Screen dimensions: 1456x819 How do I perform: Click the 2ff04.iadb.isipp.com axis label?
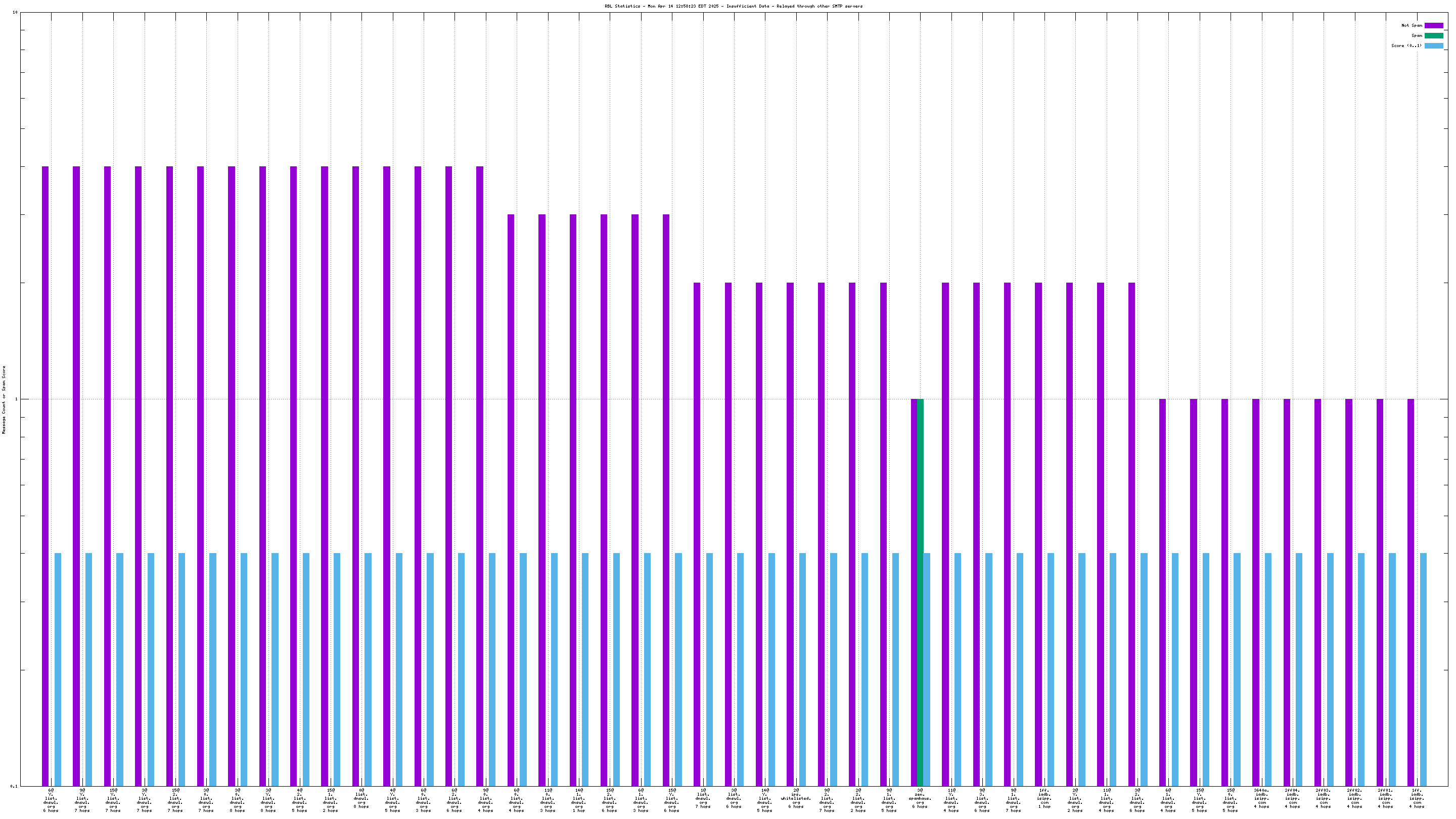click(1292, 800)
